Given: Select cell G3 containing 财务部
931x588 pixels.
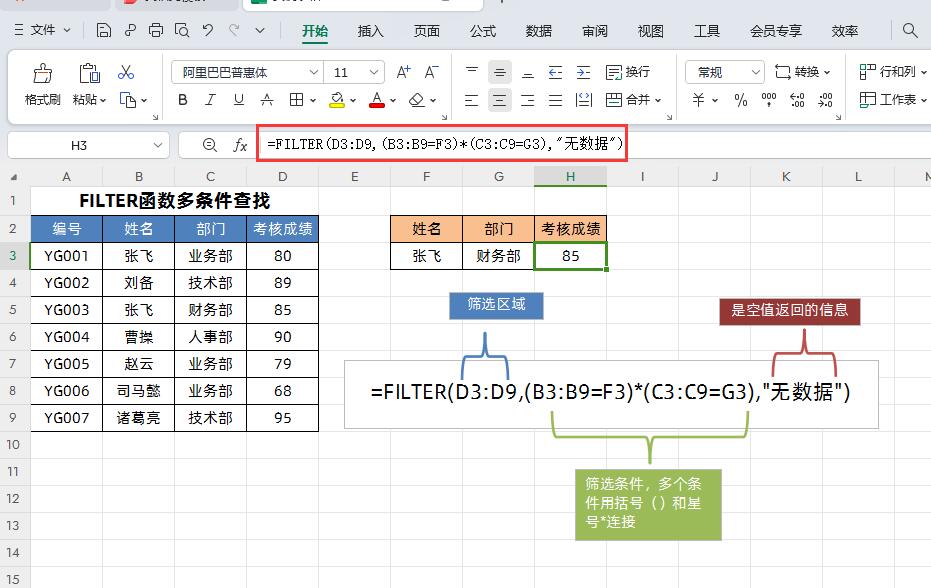Looking at the screenshot, I should click(x=498, y=256).
